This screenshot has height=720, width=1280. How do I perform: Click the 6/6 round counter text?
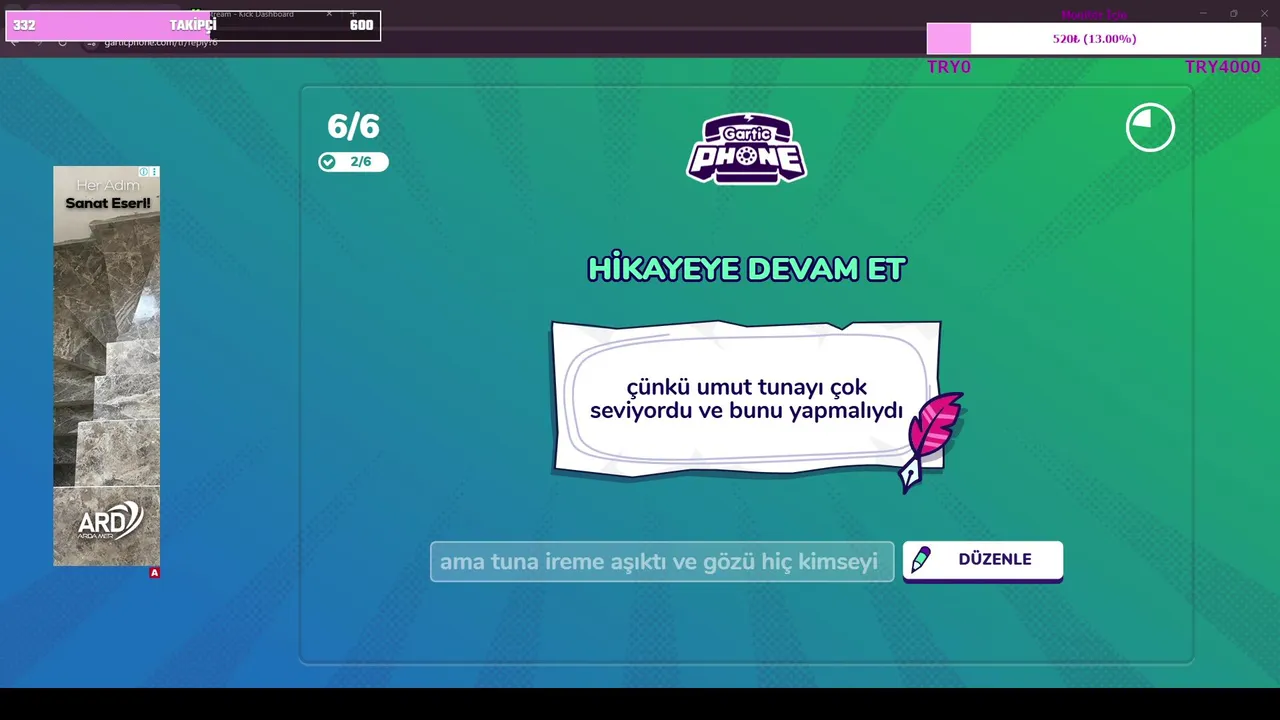(353, 126)
